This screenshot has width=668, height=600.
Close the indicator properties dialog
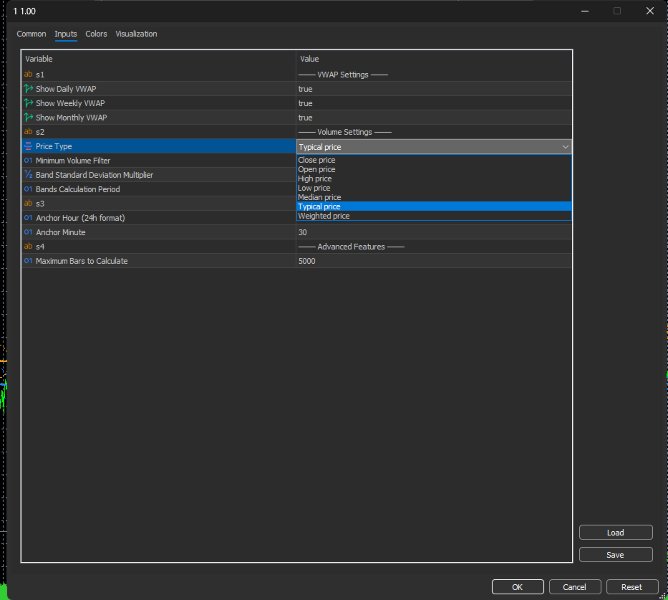650,11
